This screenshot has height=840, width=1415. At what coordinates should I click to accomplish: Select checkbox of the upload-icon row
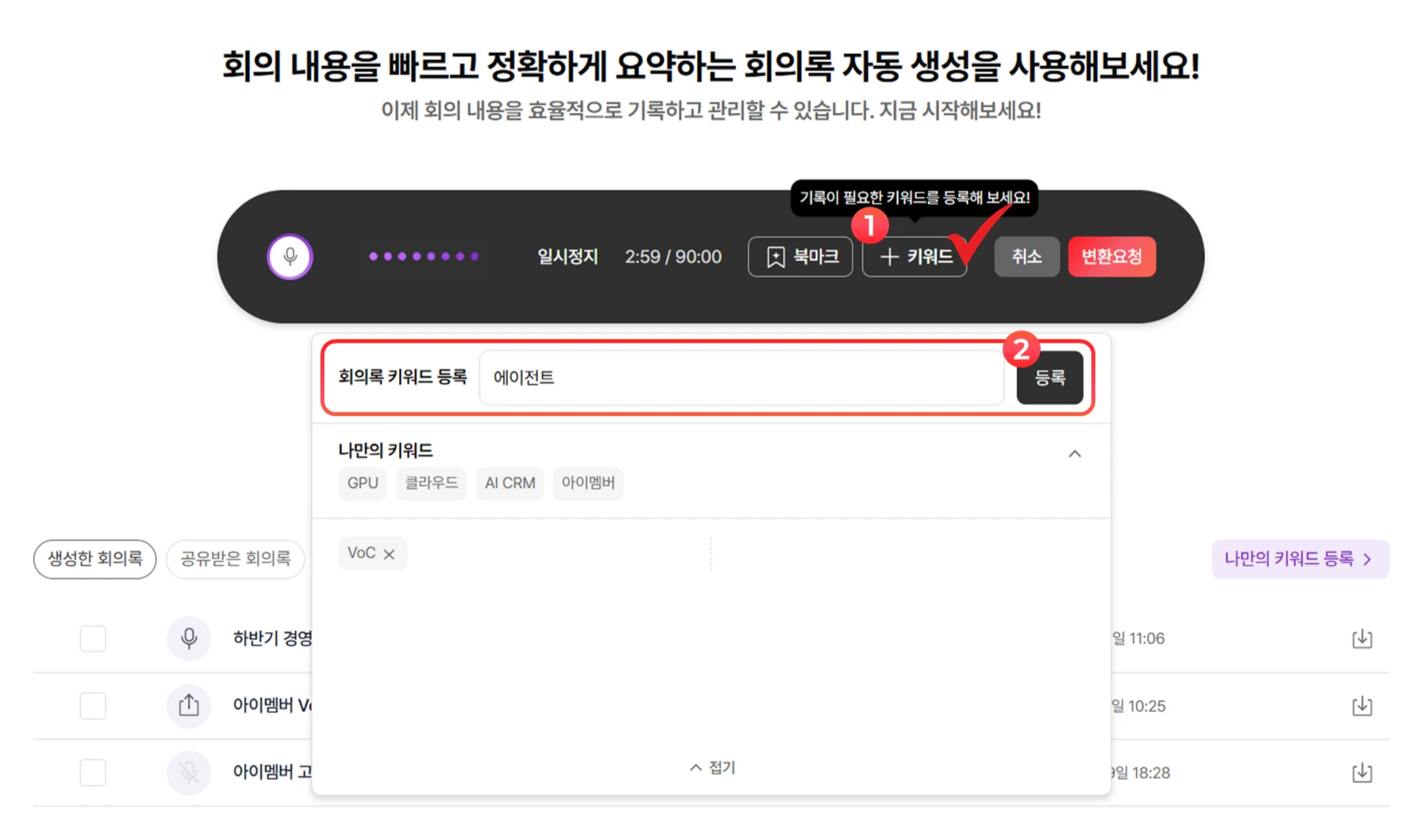[x=93, y=705]
